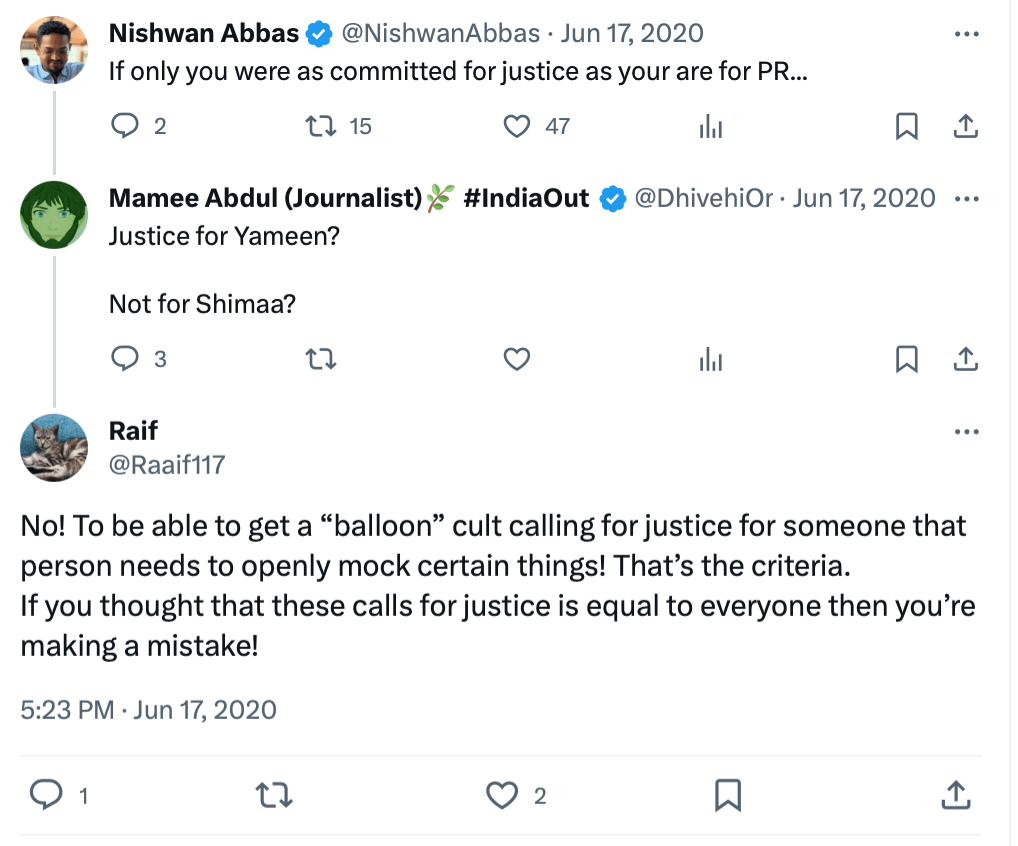The image size is (1018, 846).
Task: Retweet Mamee Abdul's post
Action: (320, 358)
